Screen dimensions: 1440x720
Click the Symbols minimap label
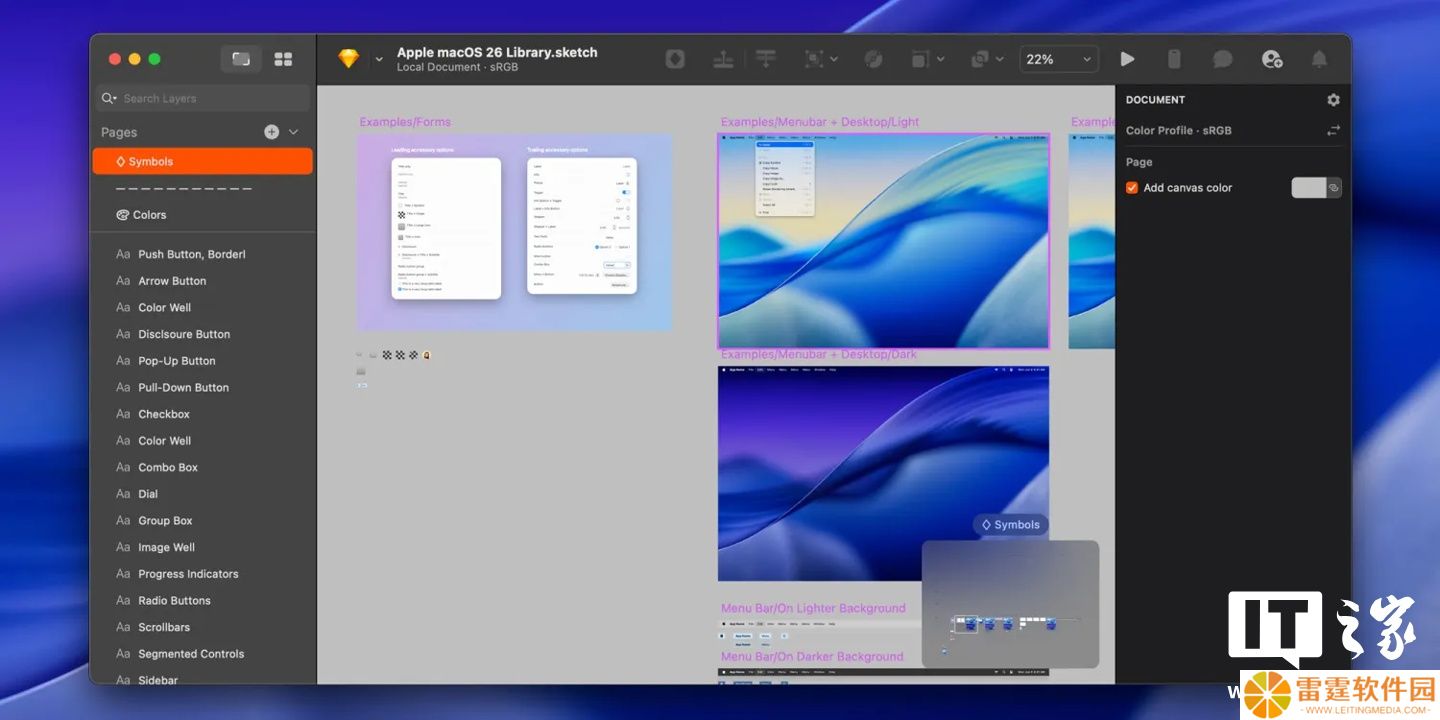[x=1010, y=525]
